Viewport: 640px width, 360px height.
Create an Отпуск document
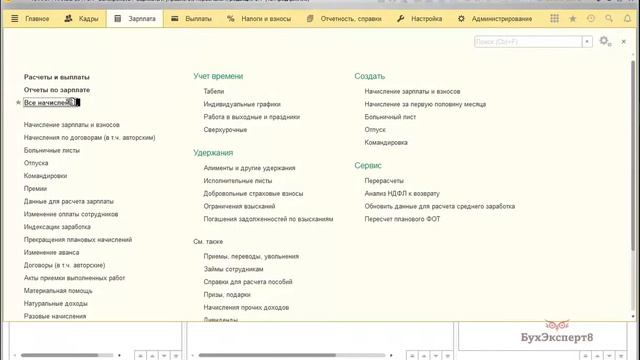click(x=375, y=130)
